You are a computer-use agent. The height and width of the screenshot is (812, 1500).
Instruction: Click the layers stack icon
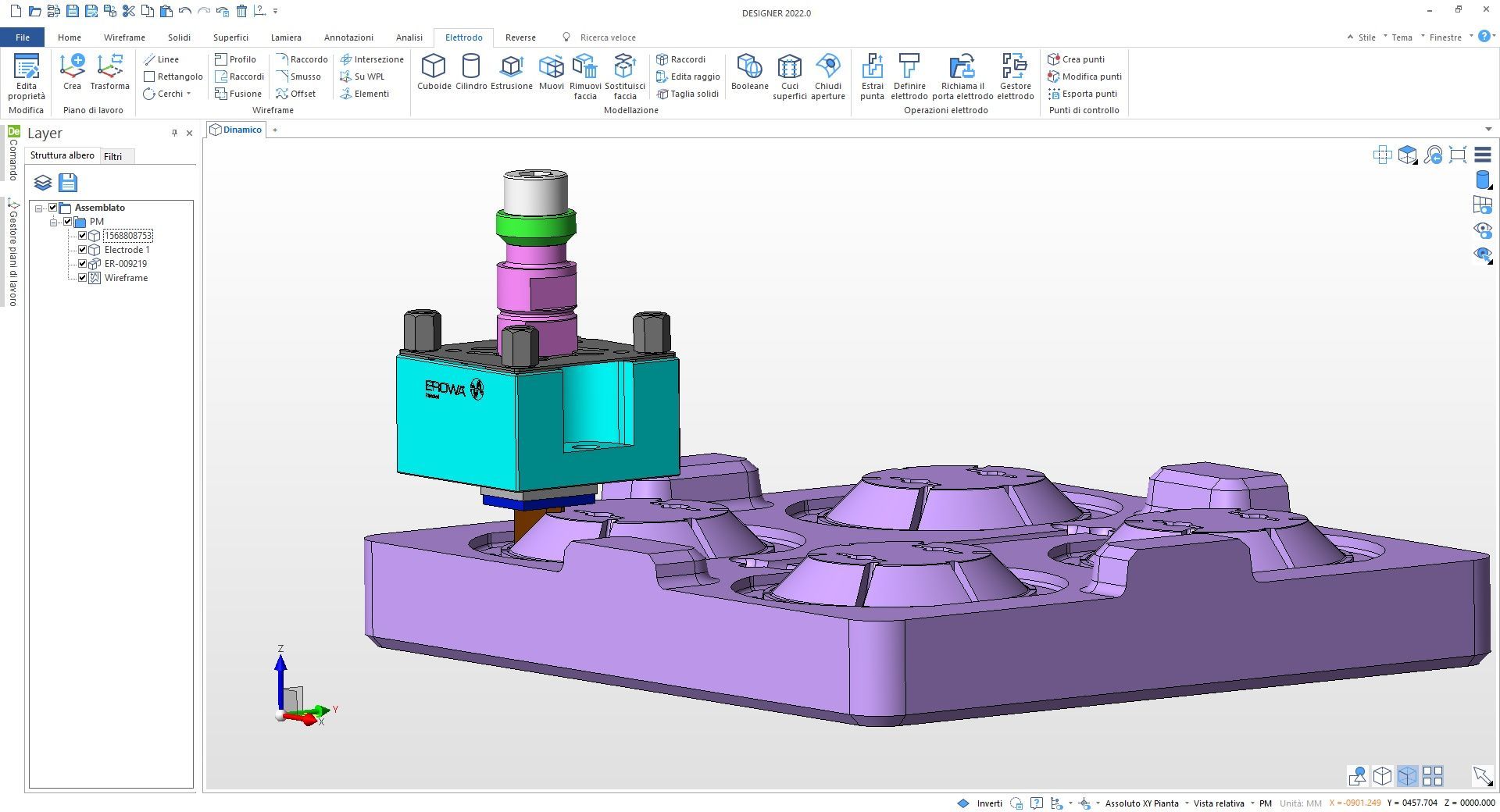(x=42, y=183)
